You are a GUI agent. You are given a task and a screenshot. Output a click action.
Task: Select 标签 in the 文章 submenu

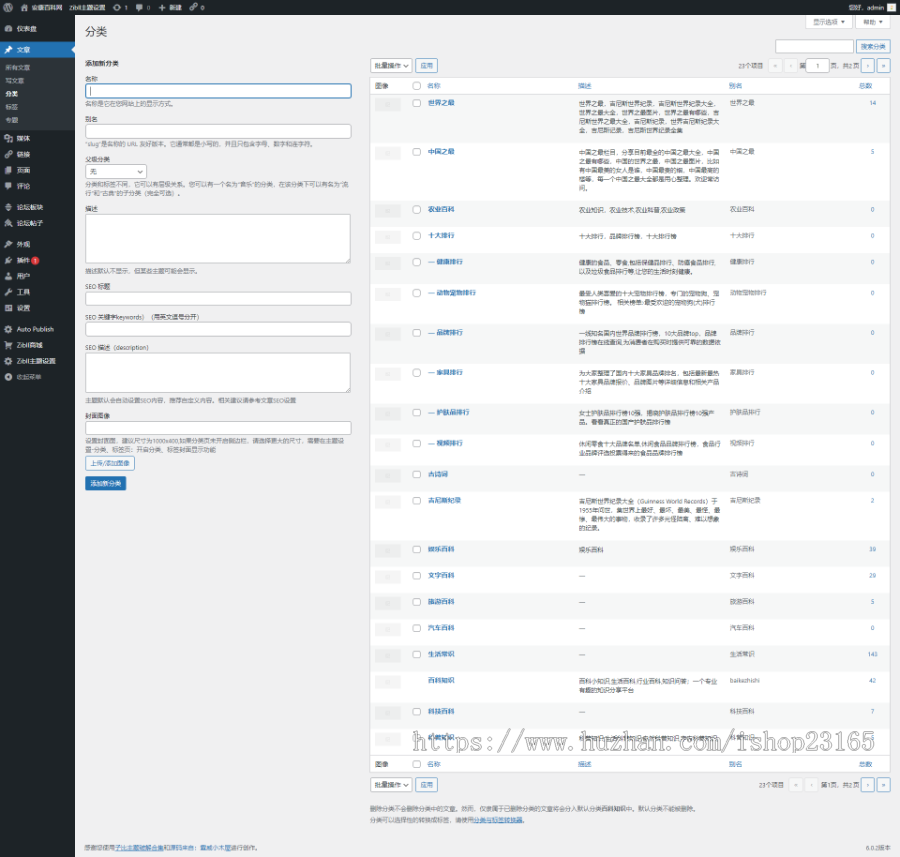(11, 106)
